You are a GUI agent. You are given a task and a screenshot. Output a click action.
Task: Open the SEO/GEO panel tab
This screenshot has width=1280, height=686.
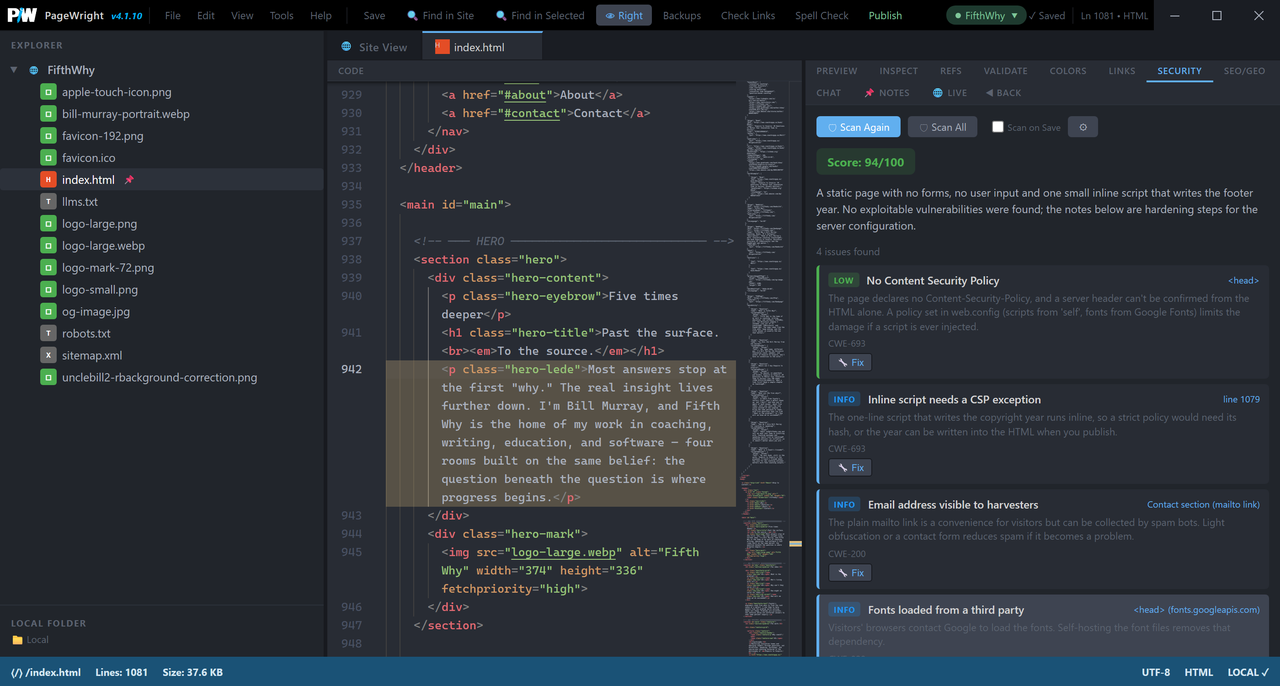pos(1245,71)
